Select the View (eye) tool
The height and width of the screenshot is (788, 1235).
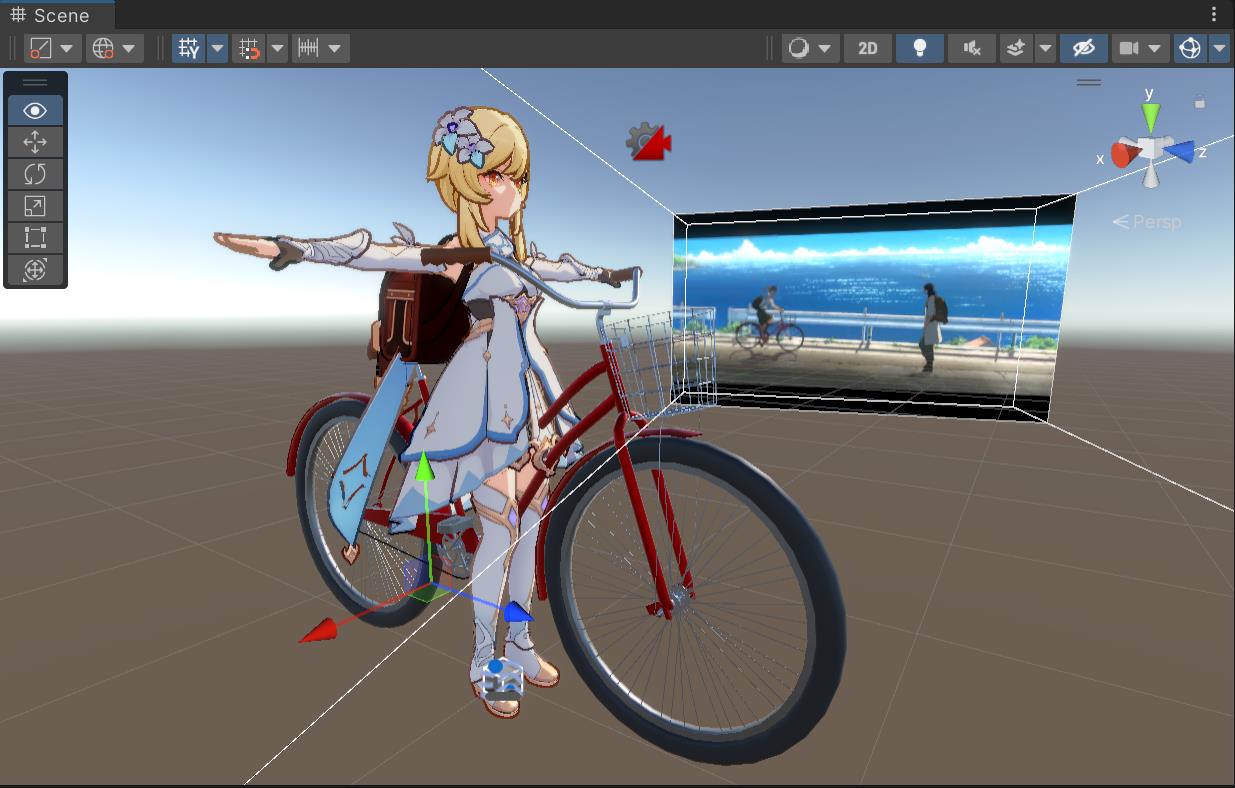35,110
